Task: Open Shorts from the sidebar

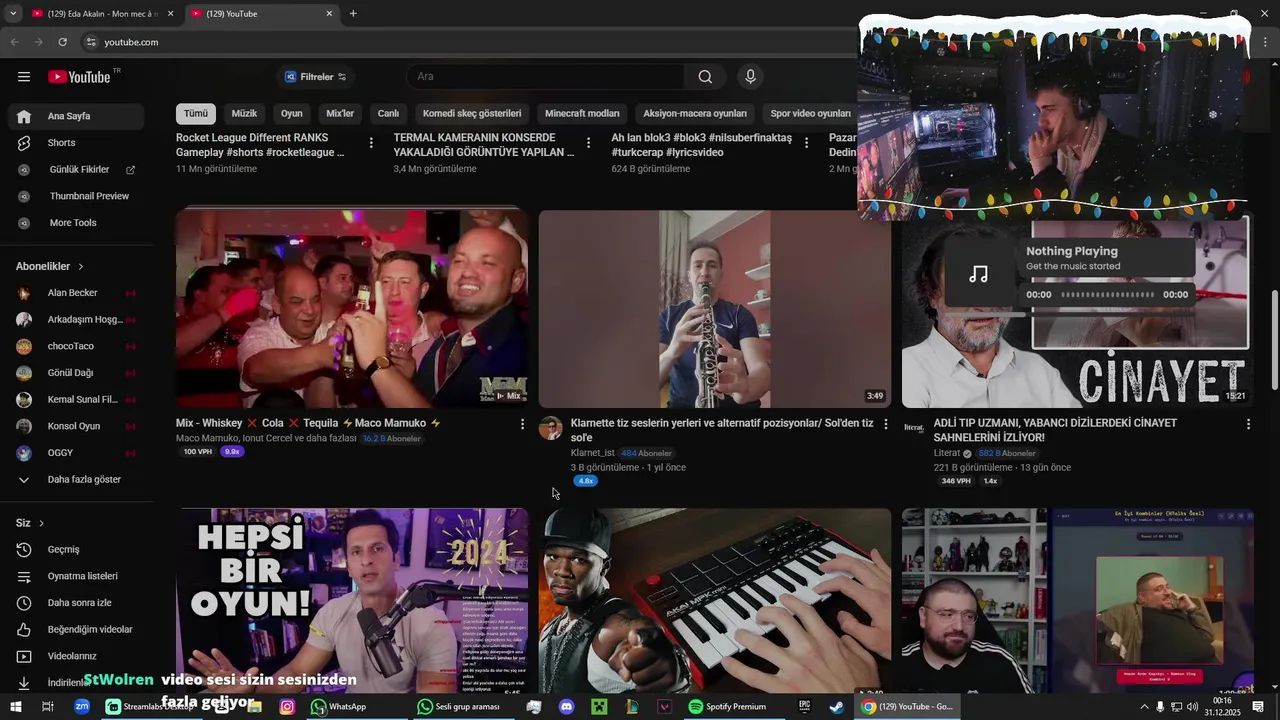Action: coord(78,143)
